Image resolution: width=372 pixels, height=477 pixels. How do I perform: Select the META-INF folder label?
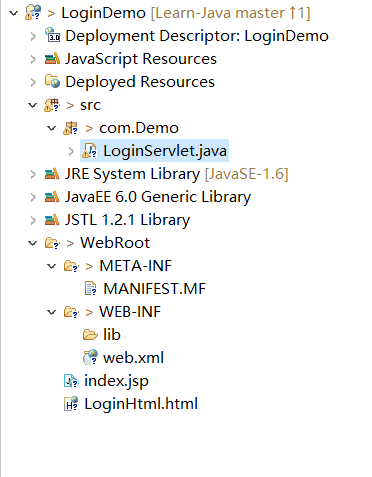135,266
